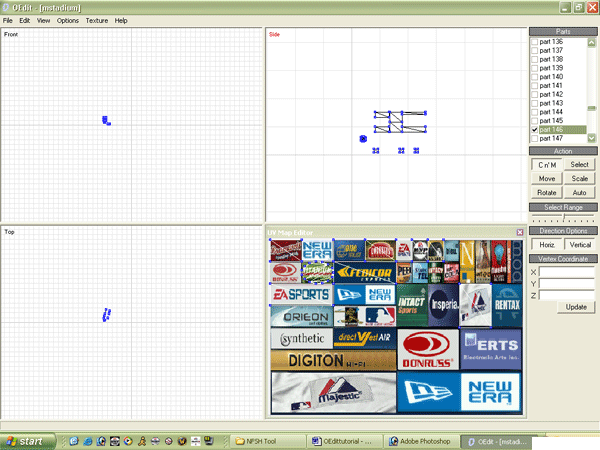Click the Z vertex coordinate field
This screenshot has width=600, height=450.
[567, 295]
